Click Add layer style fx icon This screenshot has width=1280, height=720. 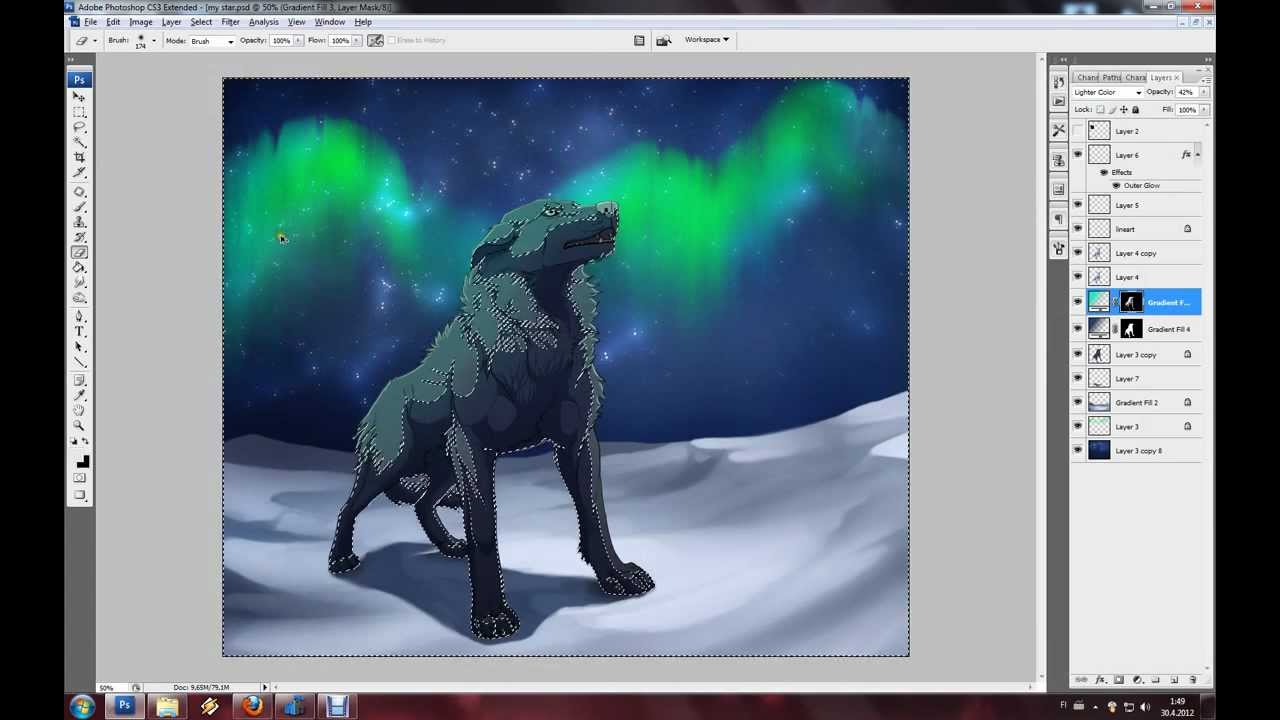point(1100,680)
